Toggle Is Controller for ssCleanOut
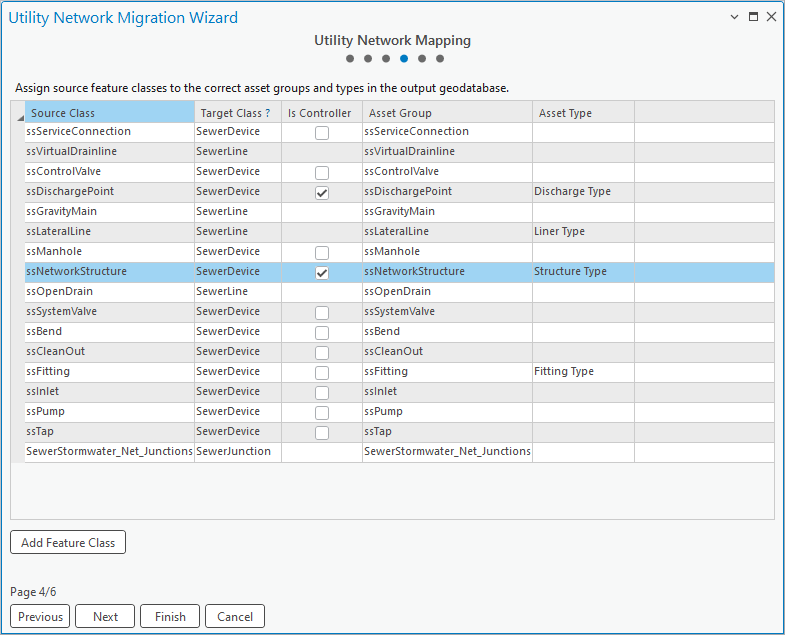 pyautogui.click(x=322, y=353)
